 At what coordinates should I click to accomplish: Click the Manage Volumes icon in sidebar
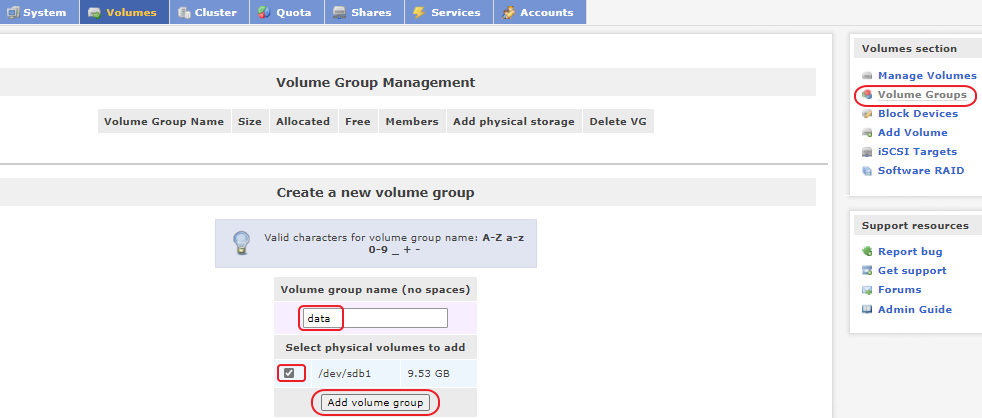pos(867,76)
